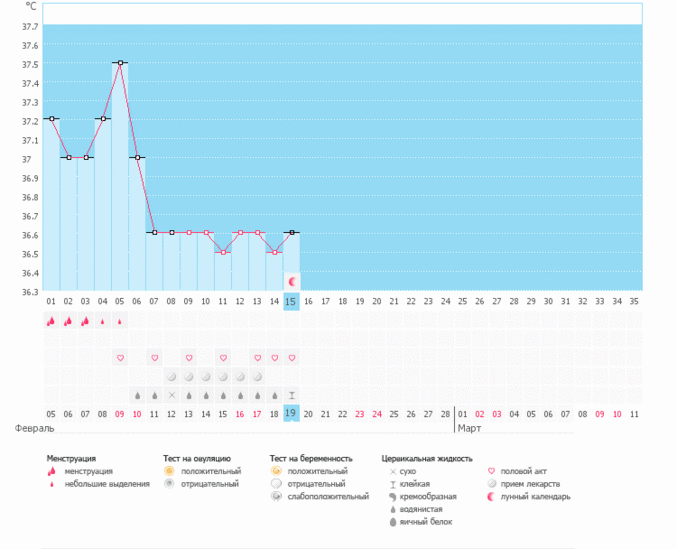This screenshot has width=677, height=549.
Task: Select the heart icon under cycle day 15
Action: (291, 358)
